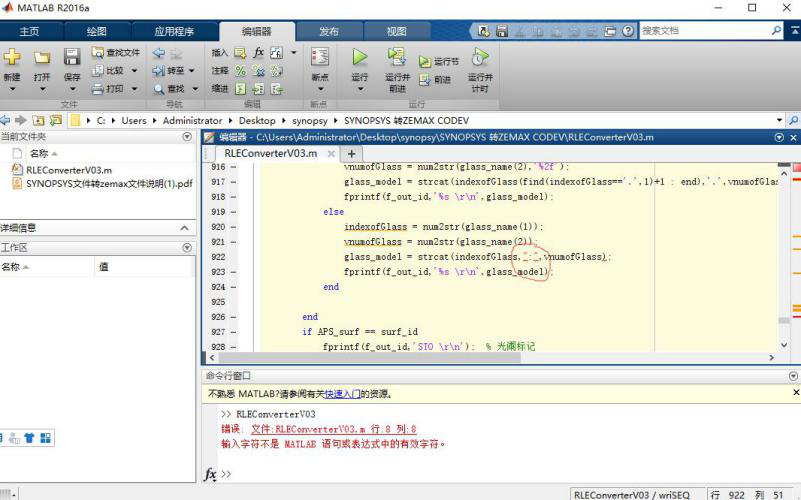Select the RLEConverterV03.m editor tab
The image size is (801, 500).
271,153
